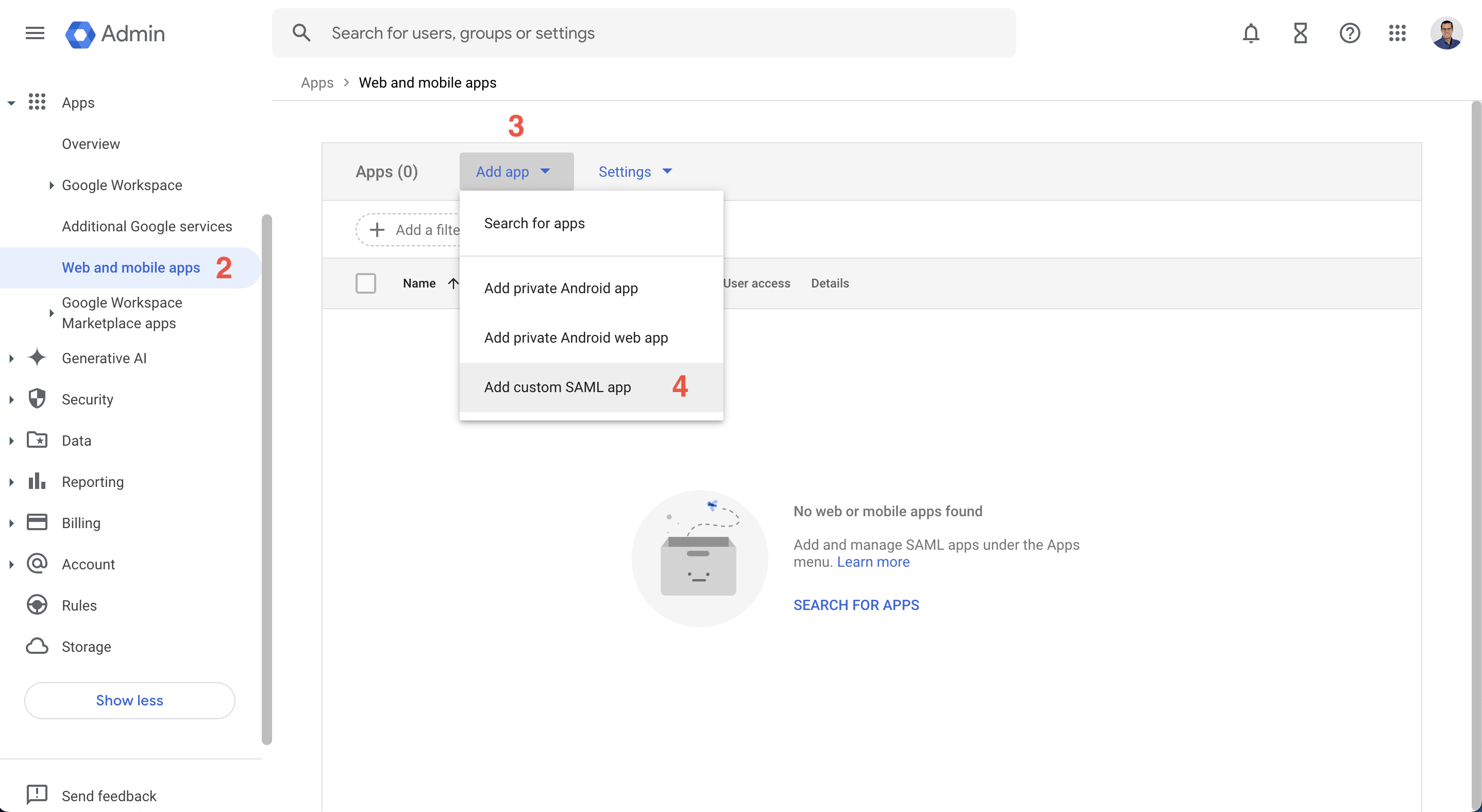The height and width of the screenshot is (812, 1482).
Task: Click the hamburger main menu icon
Action: coord(35,33)
